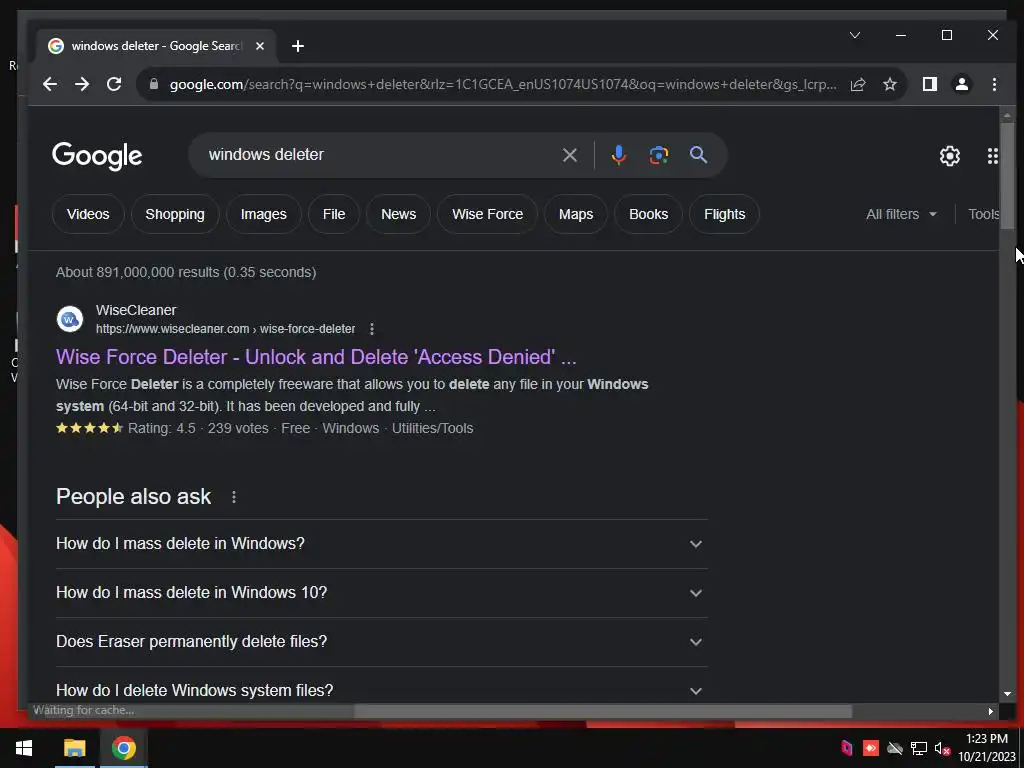This screenshot has height=768, width=1024.
Task: Filter results by Videos
Action: [x=88, y=214]
